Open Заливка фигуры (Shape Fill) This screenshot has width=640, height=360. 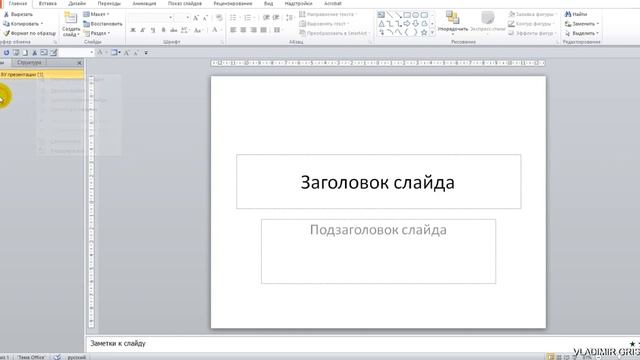click(x=532, y=14)
